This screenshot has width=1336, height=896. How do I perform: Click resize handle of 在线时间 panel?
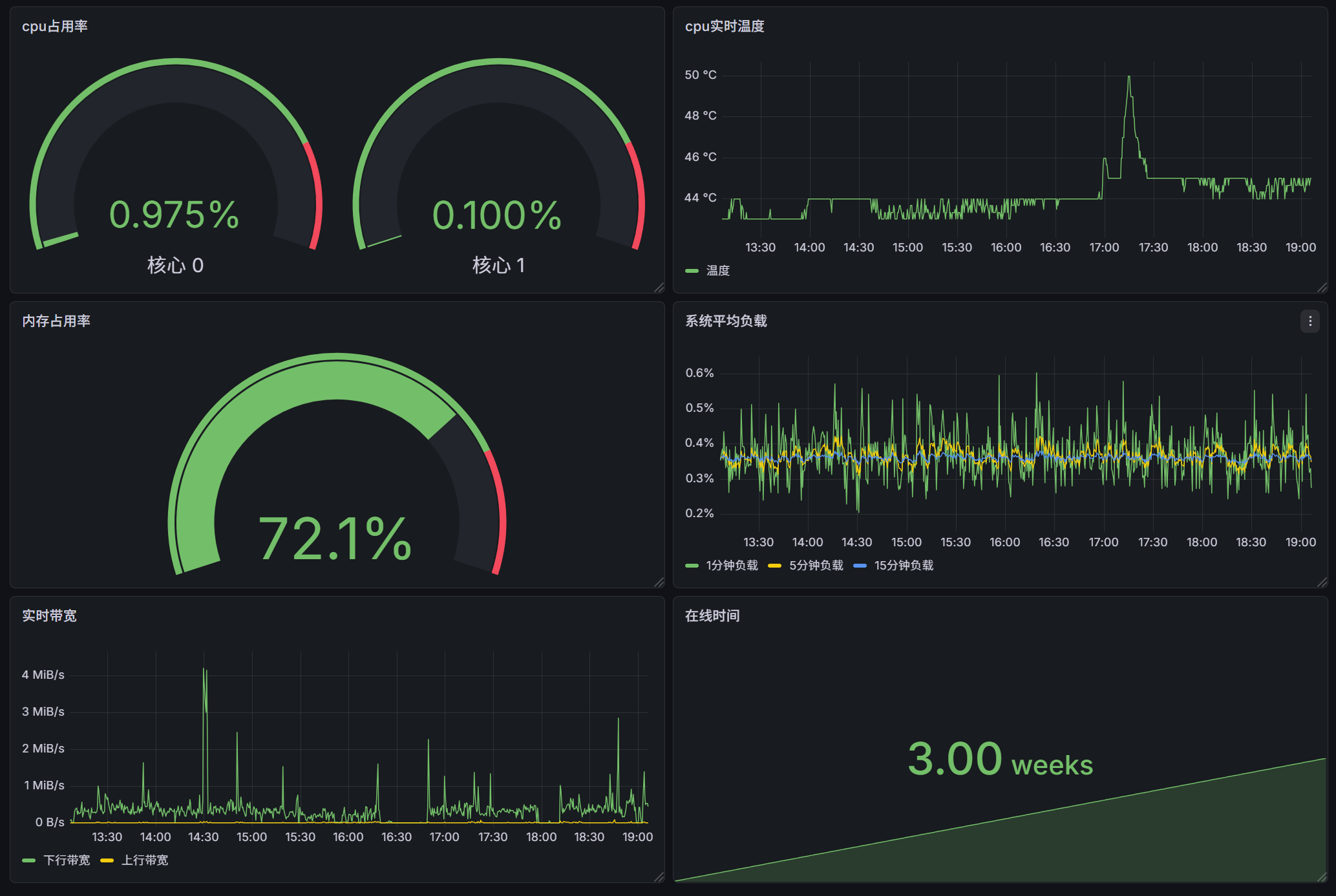tap(1322, 877)
